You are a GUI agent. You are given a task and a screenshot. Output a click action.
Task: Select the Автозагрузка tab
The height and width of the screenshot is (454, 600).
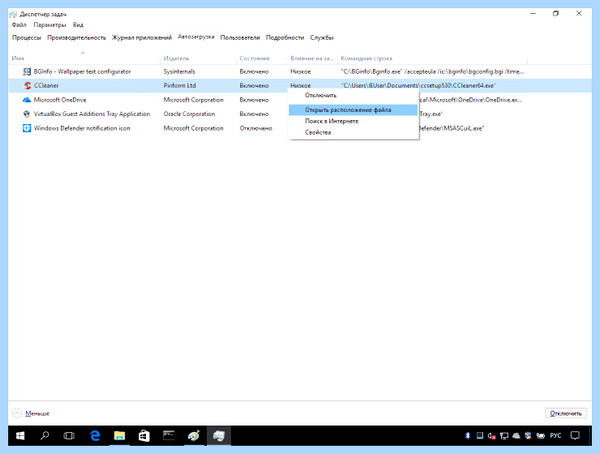[x=196, y=37]
